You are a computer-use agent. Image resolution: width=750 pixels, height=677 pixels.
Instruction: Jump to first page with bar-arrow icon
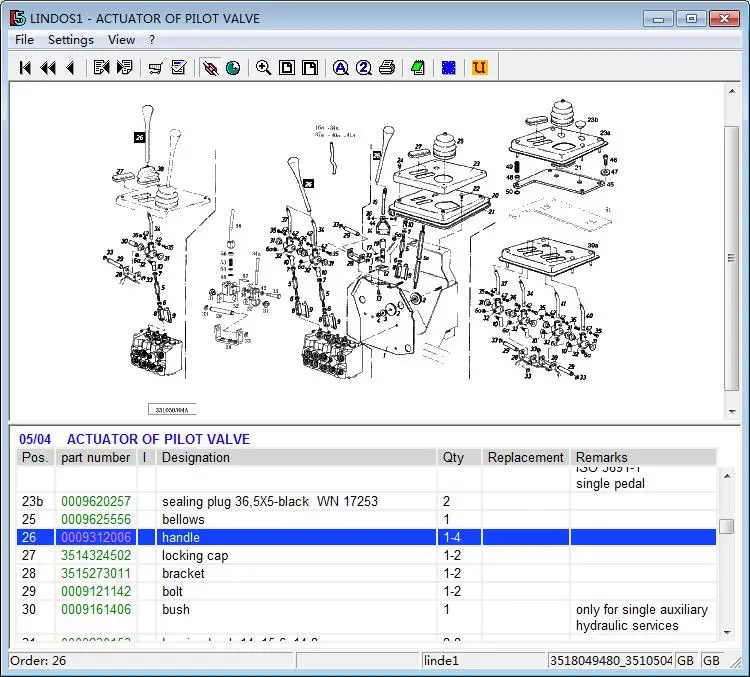[x=25, y=67]
